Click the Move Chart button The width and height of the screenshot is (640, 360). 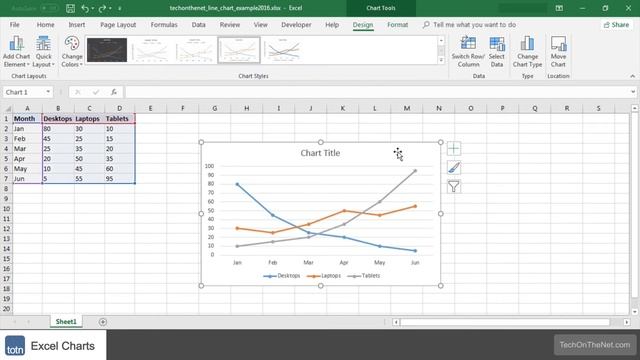pyautogui.click(x=558, y=52)
